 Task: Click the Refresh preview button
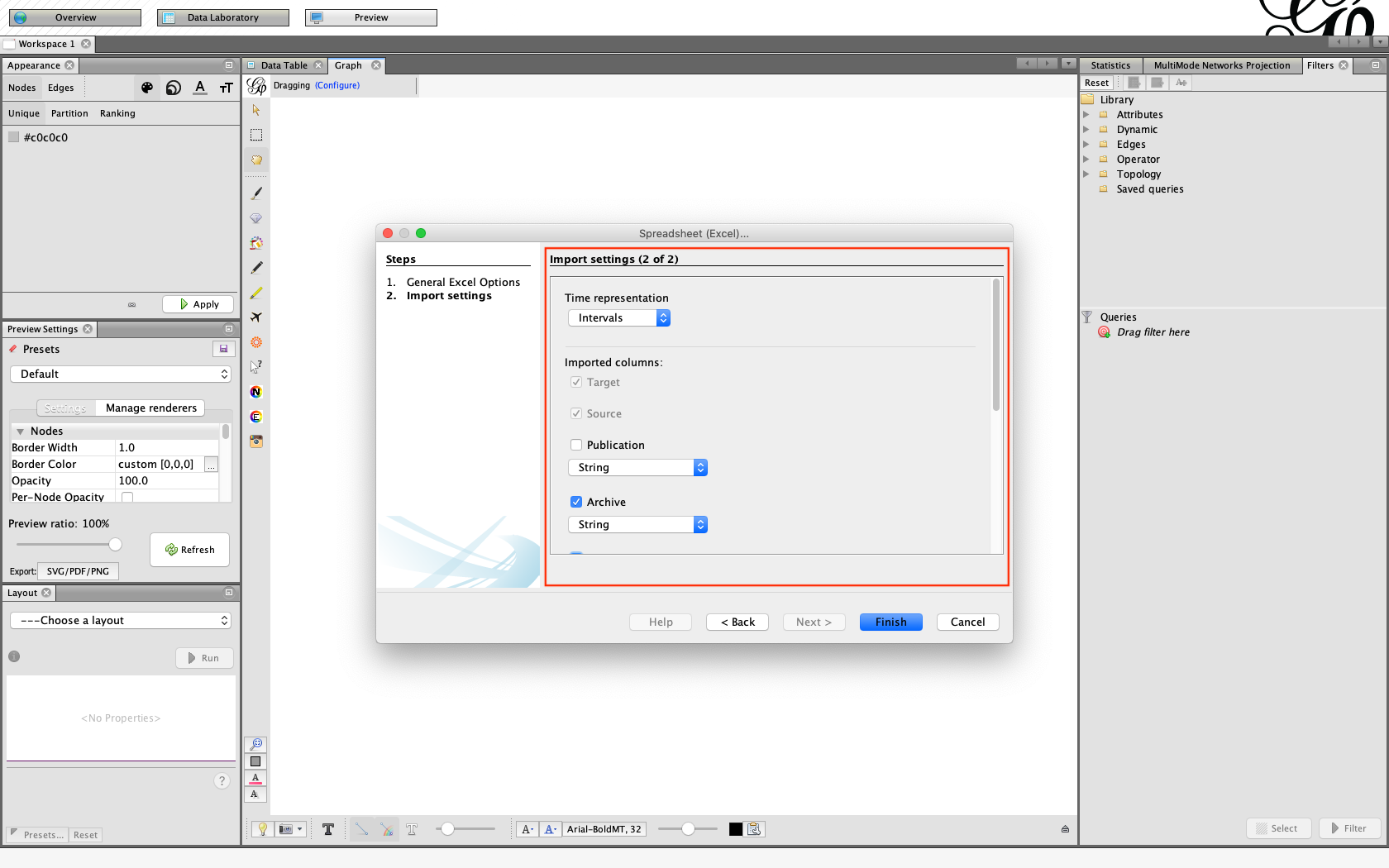point(189,550)
